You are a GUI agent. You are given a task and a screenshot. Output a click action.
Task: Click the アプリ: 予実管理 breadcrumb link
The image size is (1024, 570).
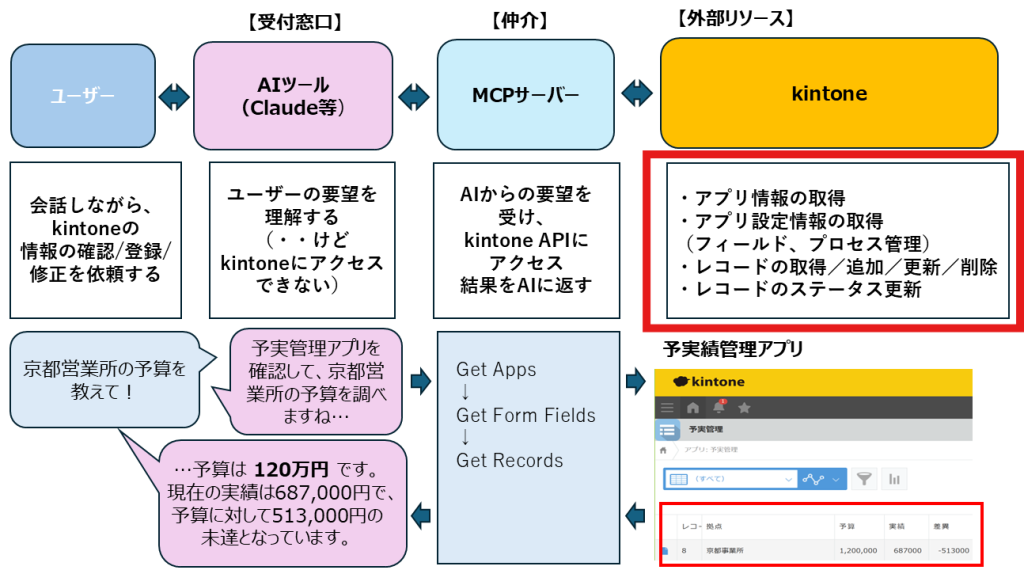click(x=711, y=450)
